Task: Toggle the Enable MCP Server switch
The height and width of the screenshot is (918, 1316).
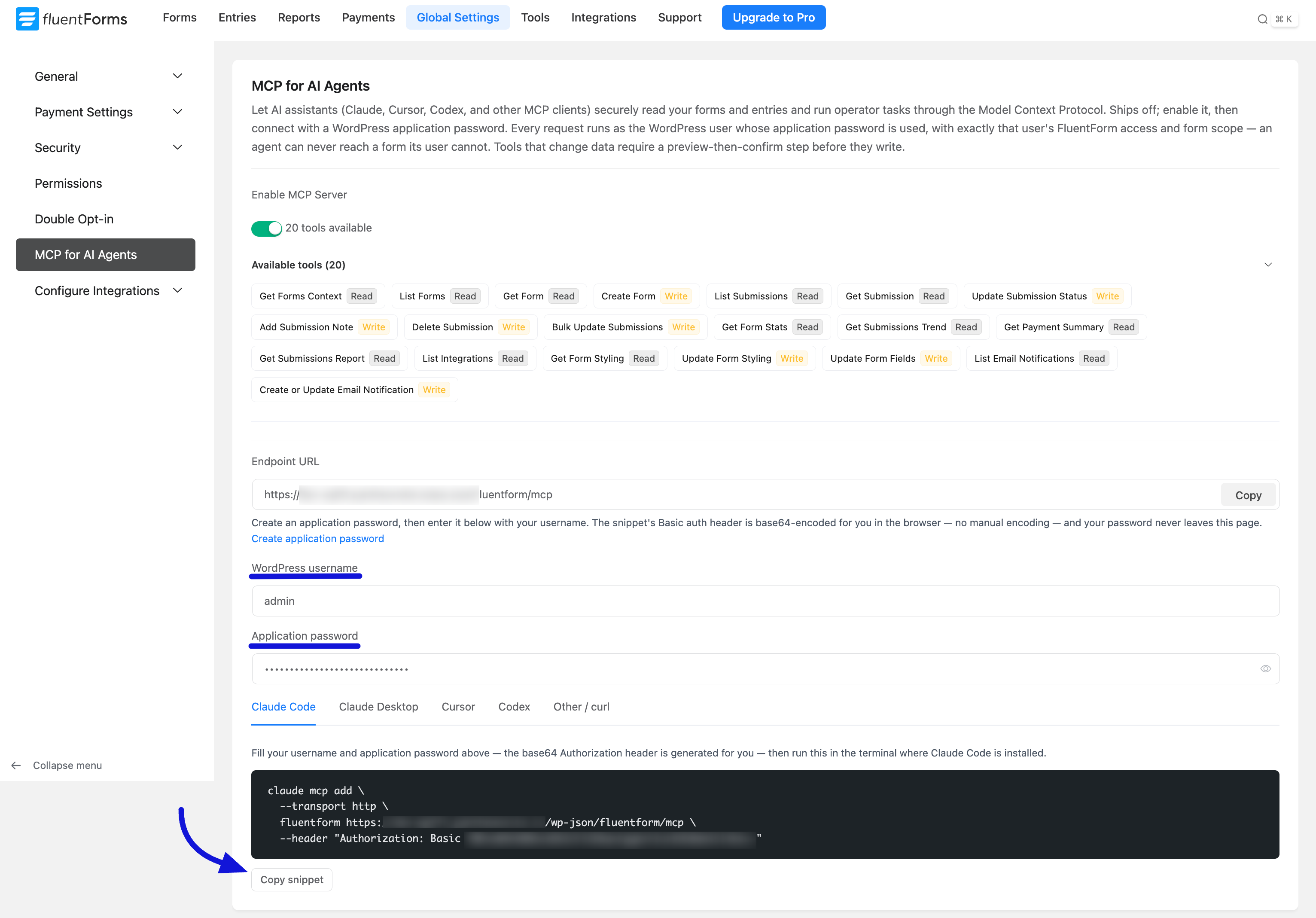Action: (267, 228)
